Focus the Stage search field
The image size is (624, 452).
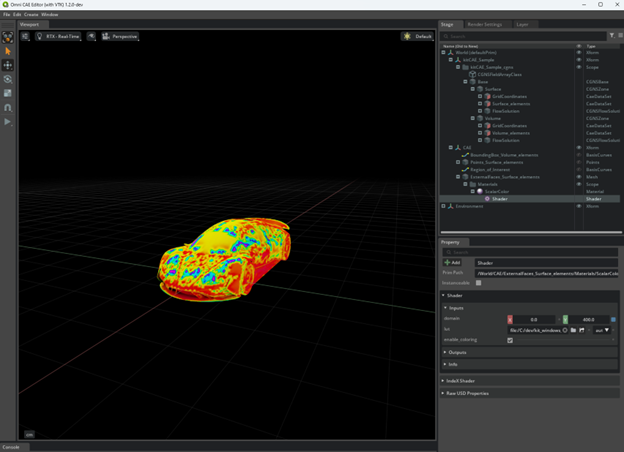pyautogui.click(x=523, y=36)
